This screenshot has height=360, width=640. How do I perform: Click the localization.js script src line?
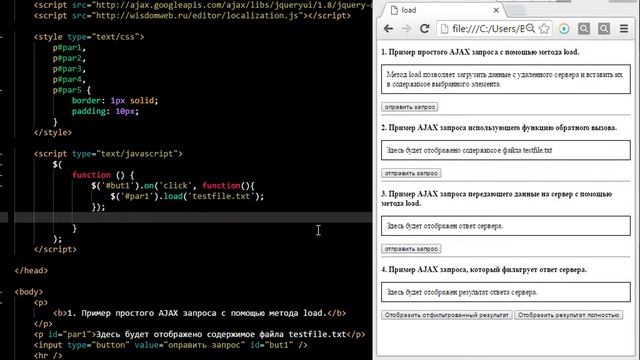click(x=192, y=16)
